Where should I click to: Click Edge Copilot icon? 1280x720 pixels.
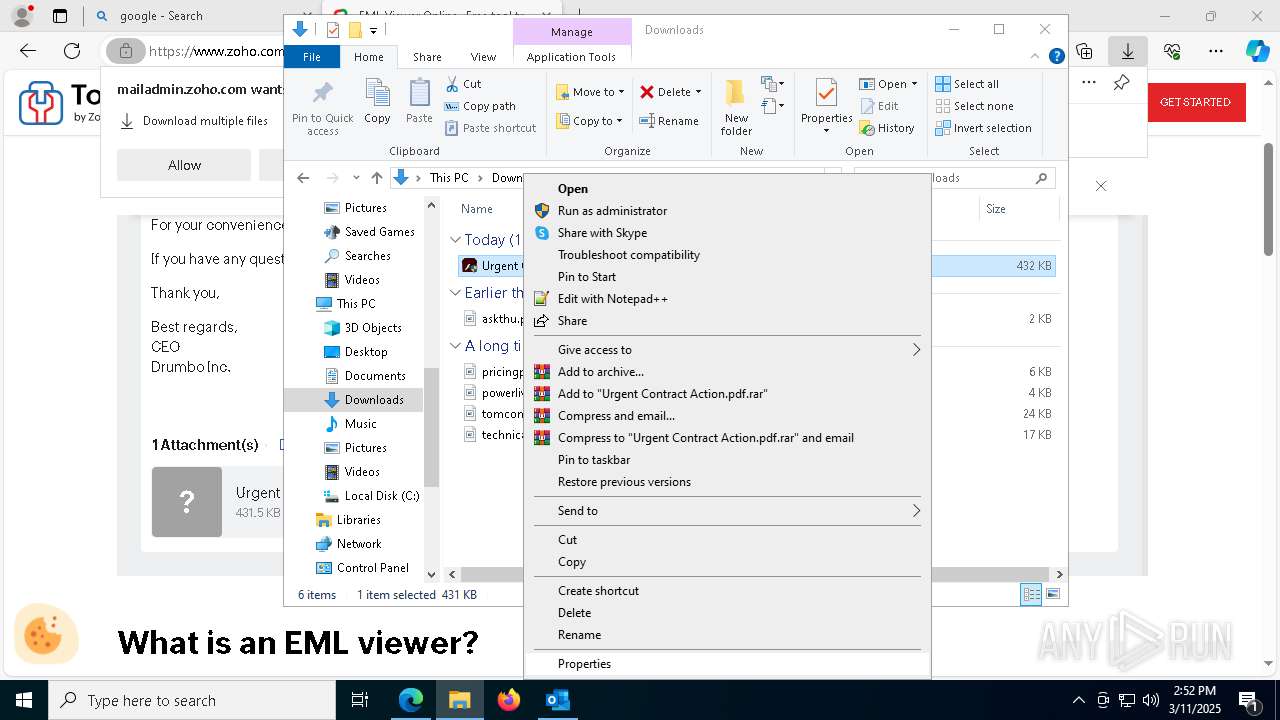1257,51
